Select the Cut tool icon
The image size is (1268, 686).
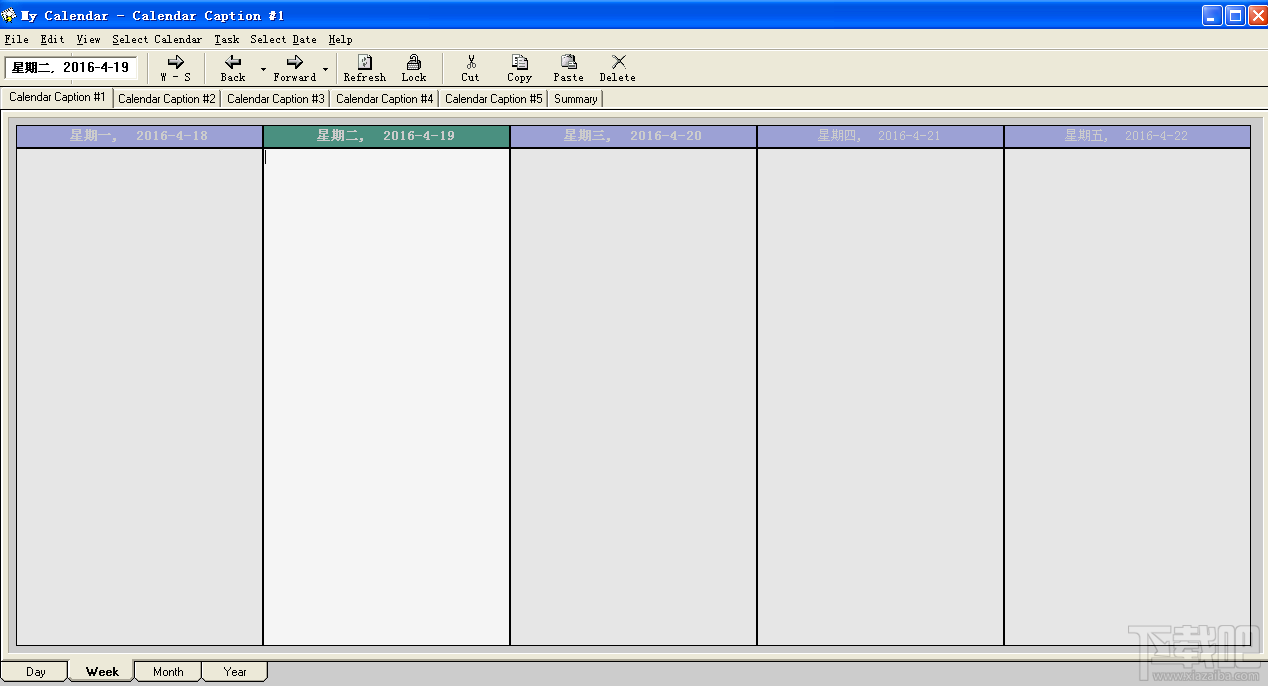[x=470, y=68]
